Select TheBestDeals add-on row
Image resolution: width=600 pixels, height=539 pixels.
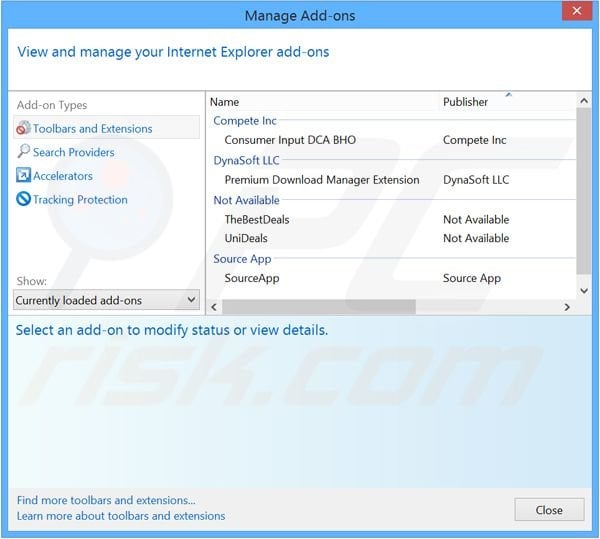257,220
